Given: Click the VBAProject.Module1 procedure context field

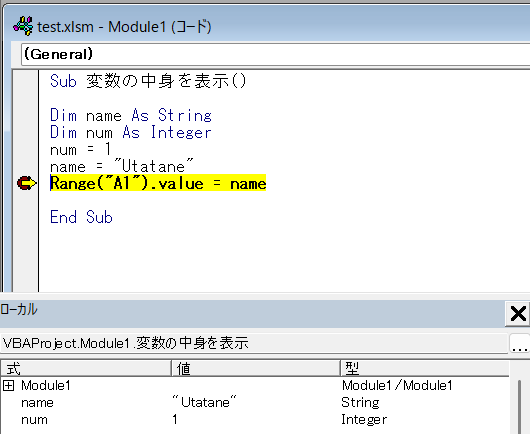Looking at the screenshot, I should 254,343.
